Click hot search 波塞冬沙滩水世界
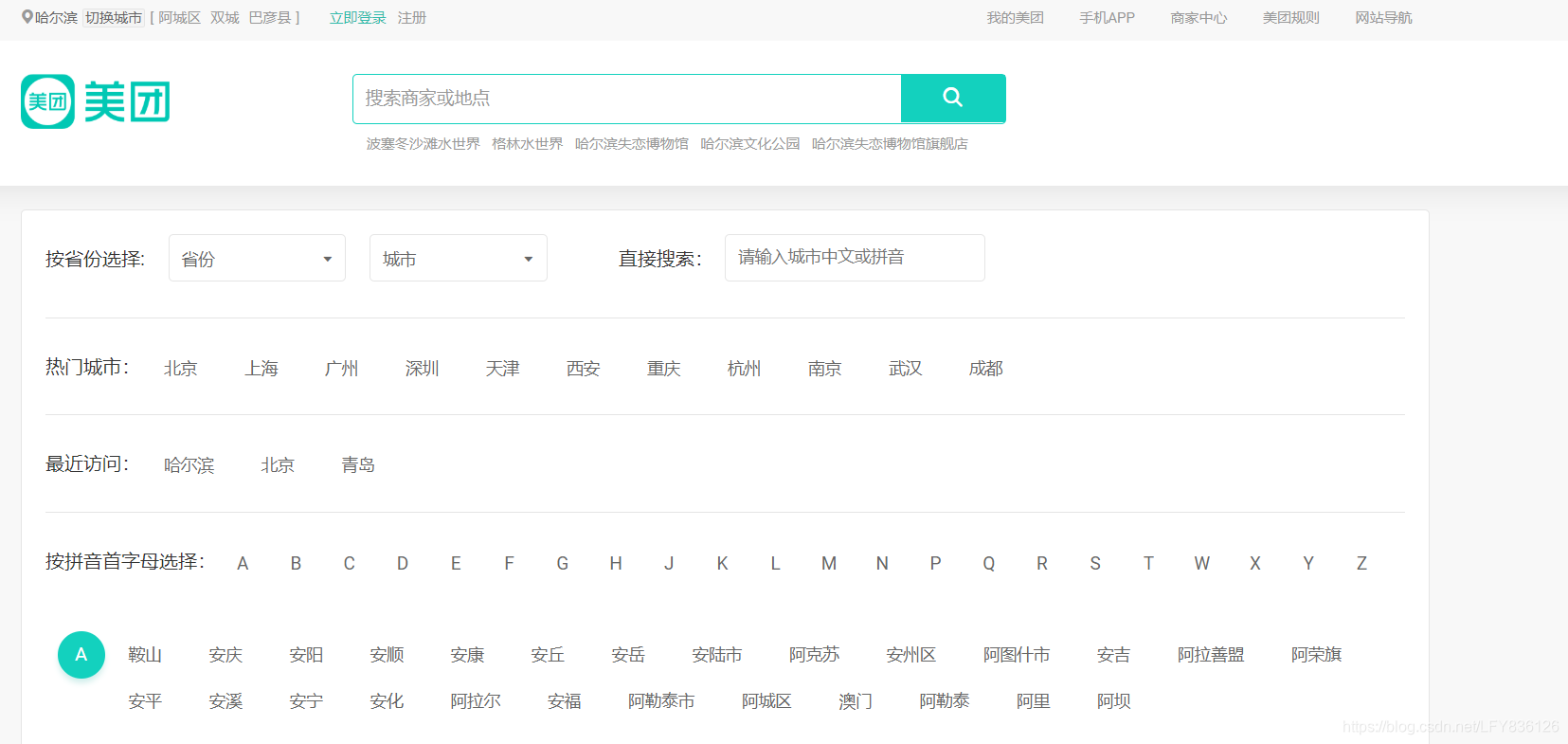The image size is (1568, 744). tap(424, 143)
